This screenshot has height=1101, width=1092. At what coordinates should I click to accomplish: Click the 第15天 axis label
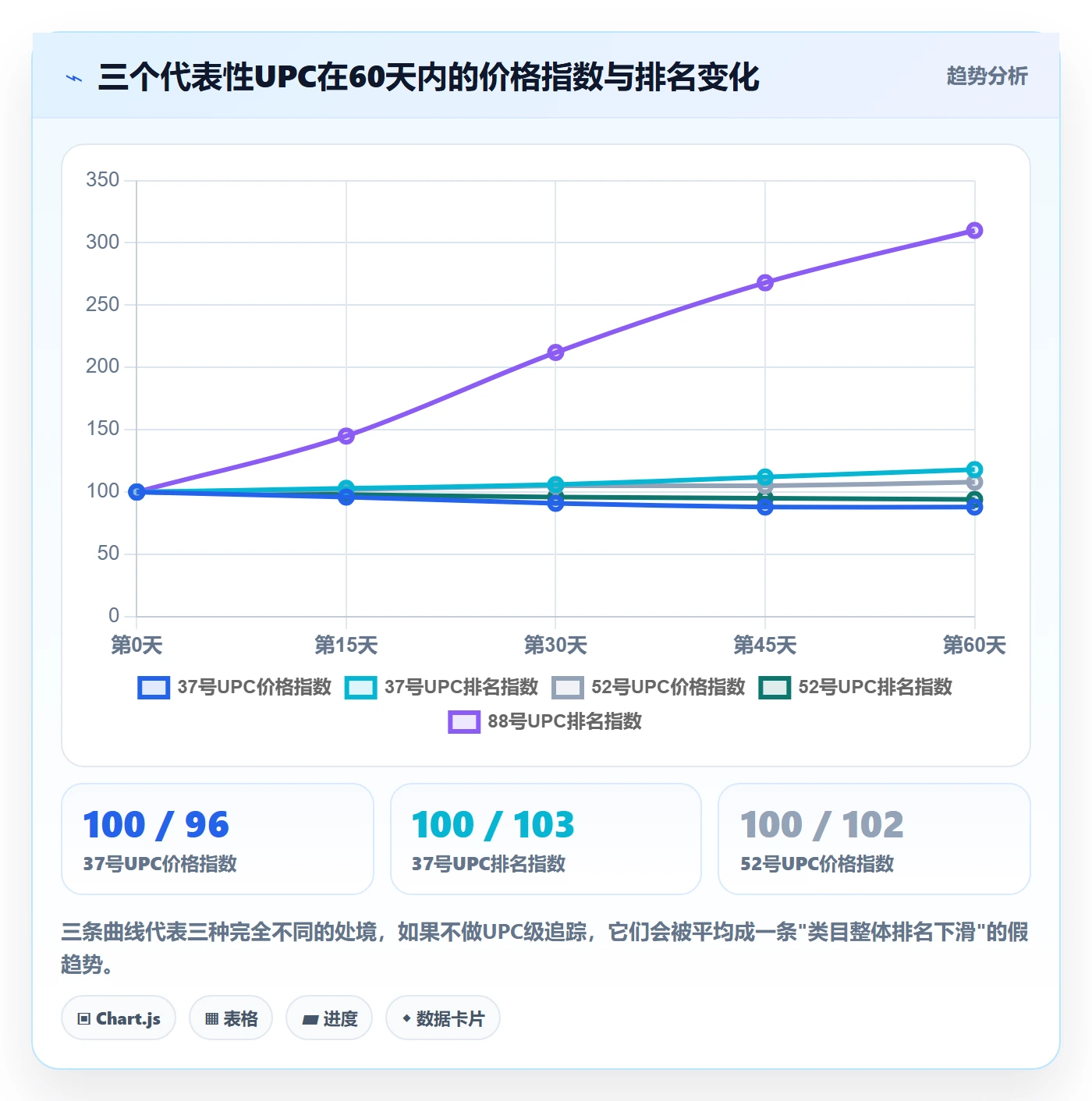click(x=346, y=645)
